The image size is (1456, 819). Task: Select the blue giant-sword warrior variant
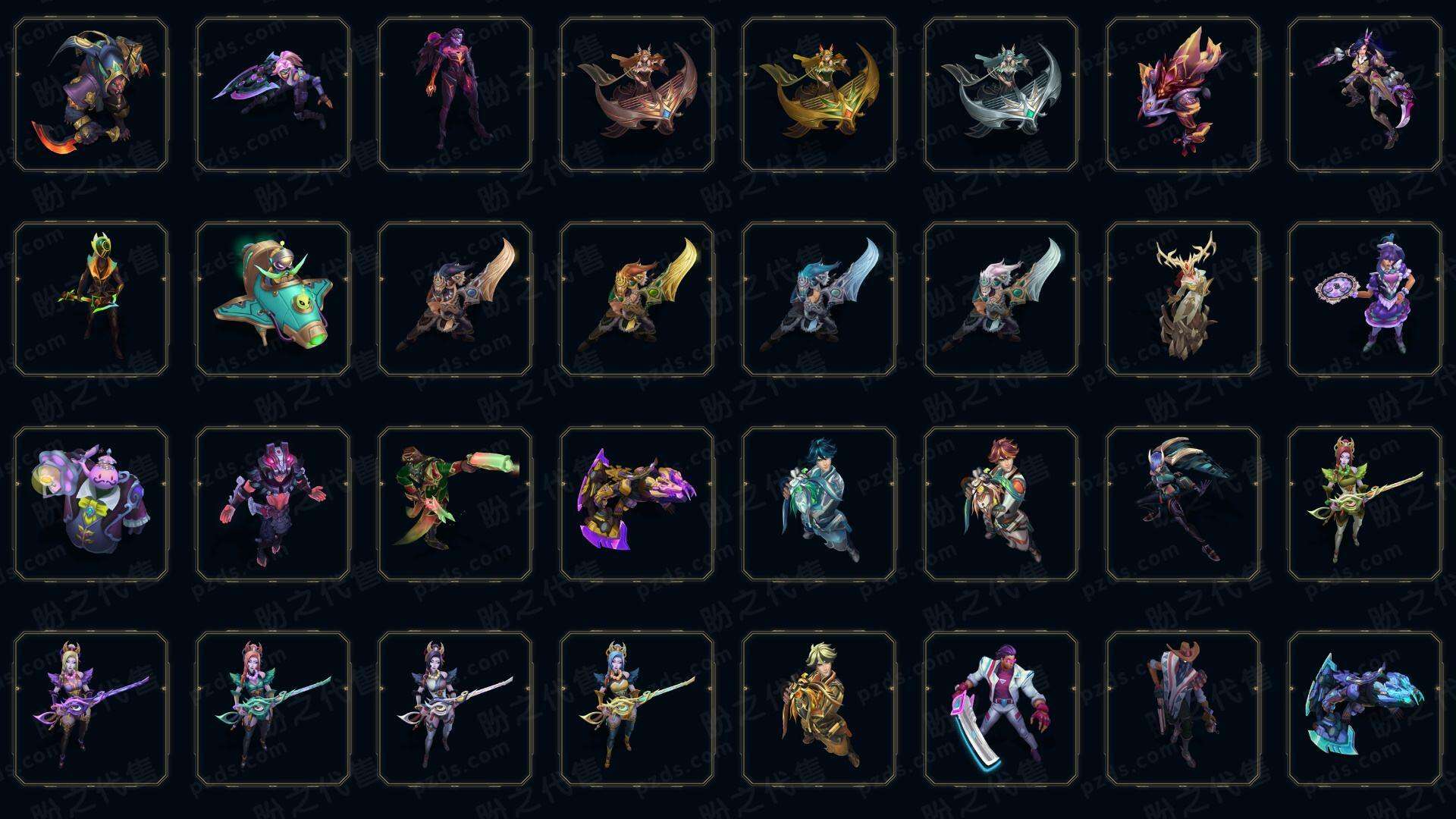tap(819, 299)
